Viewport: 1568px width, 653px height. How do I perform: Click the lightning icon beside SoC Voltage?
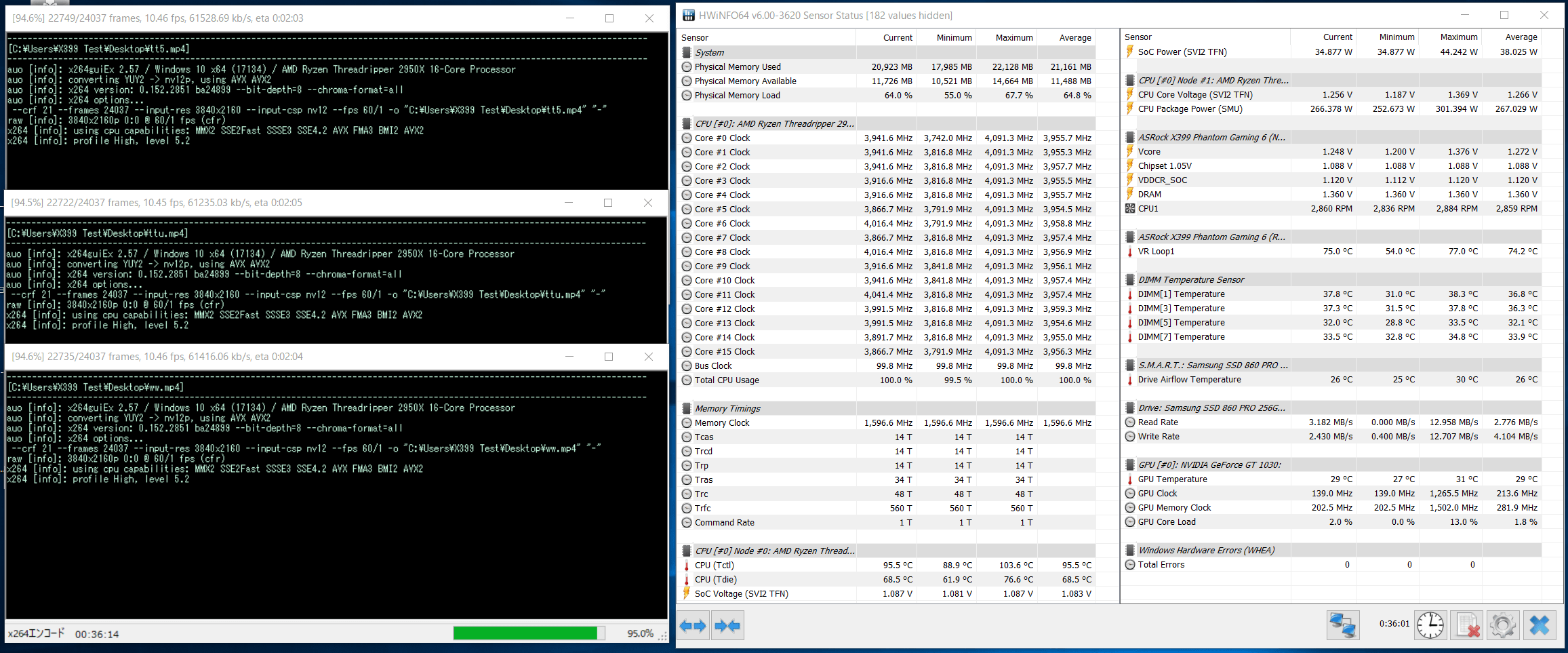(x=686, y=593)
